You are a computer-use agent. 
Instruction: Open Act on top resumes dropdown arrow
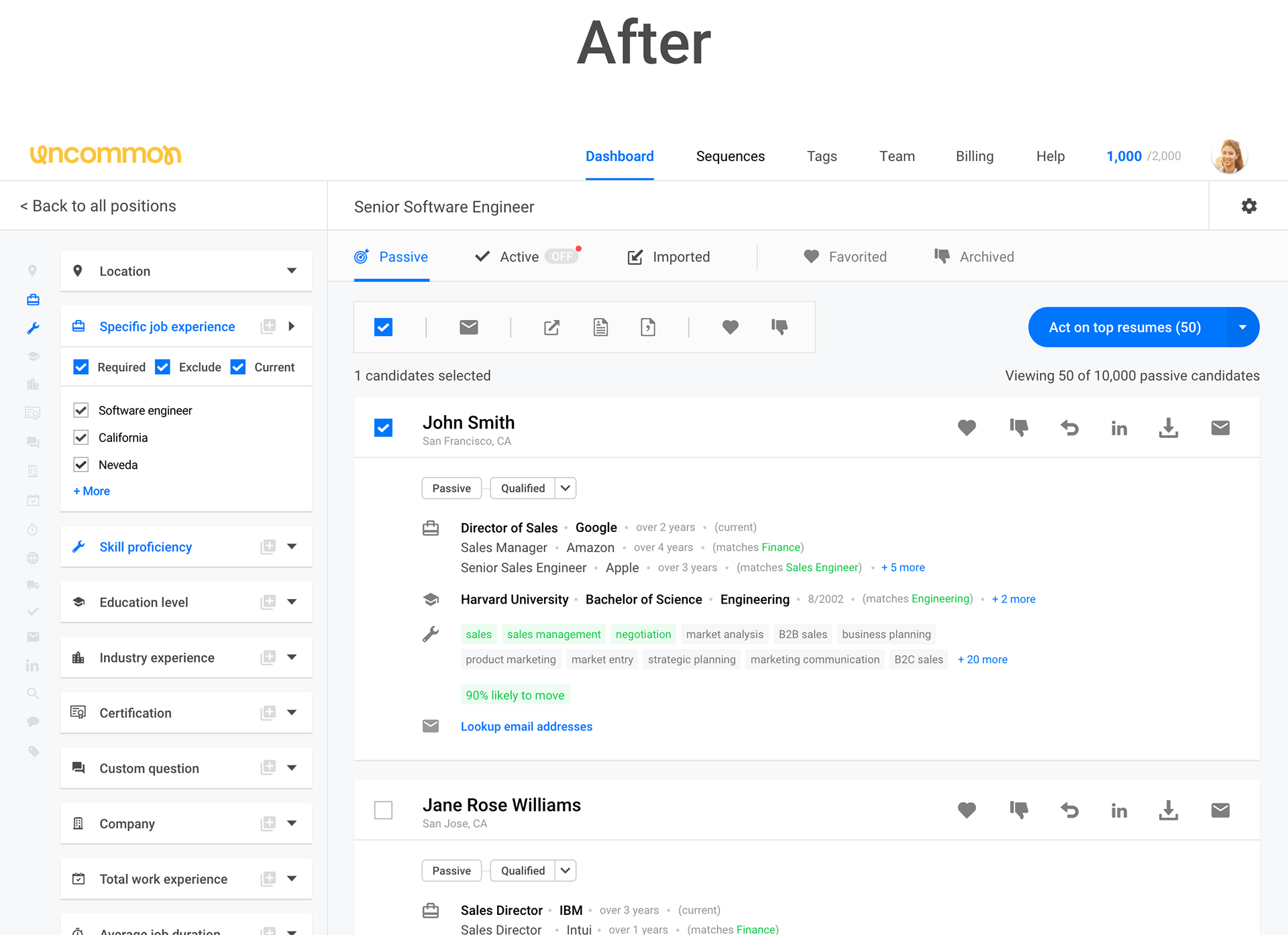coord(1242,327)
